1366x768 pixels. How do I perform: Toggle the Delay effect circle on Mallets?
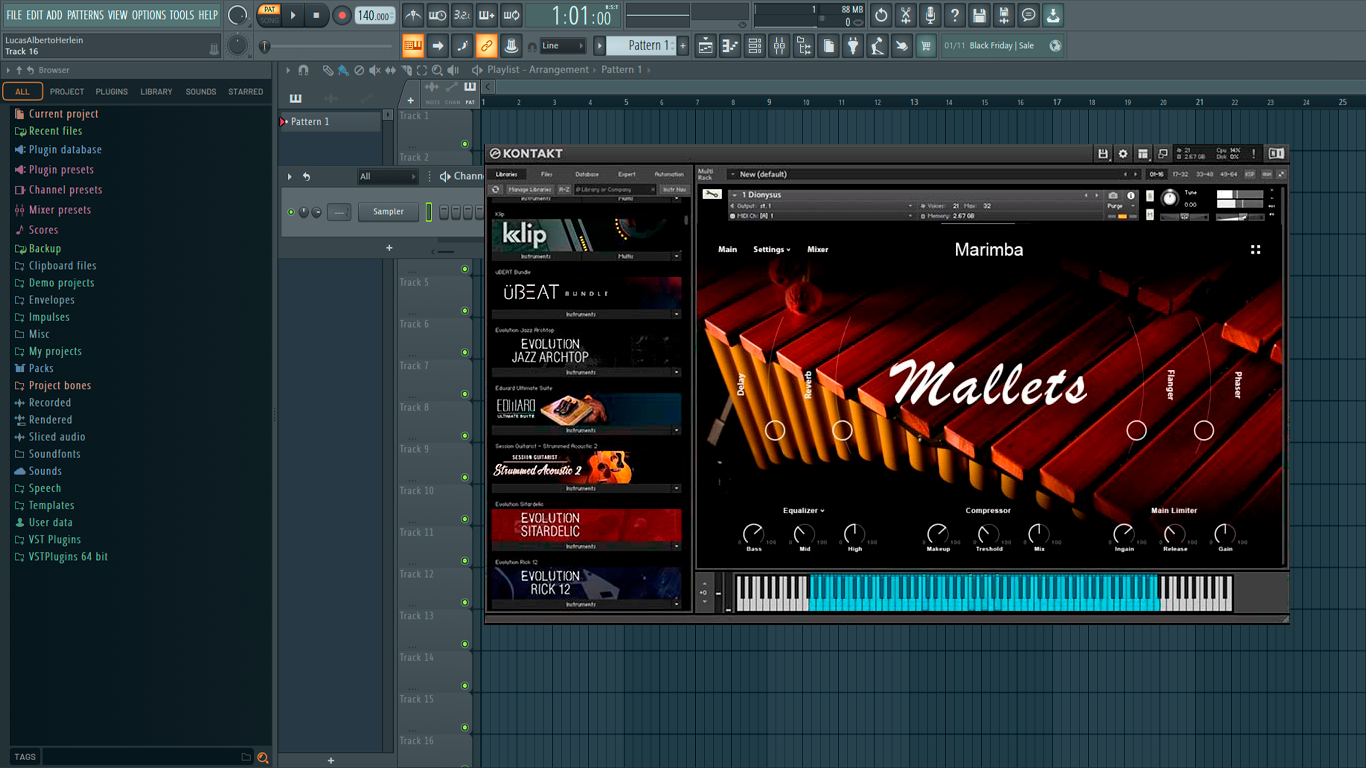775,430
